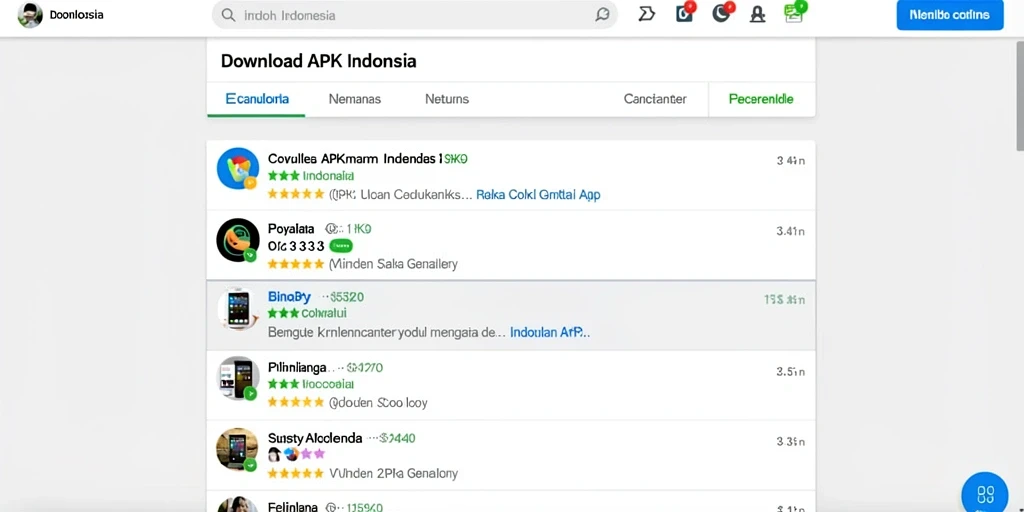Click the arrow-shaped icon next to search bar
The height and width of the screenshot is (512, 1024).
[x=647, y=14]
